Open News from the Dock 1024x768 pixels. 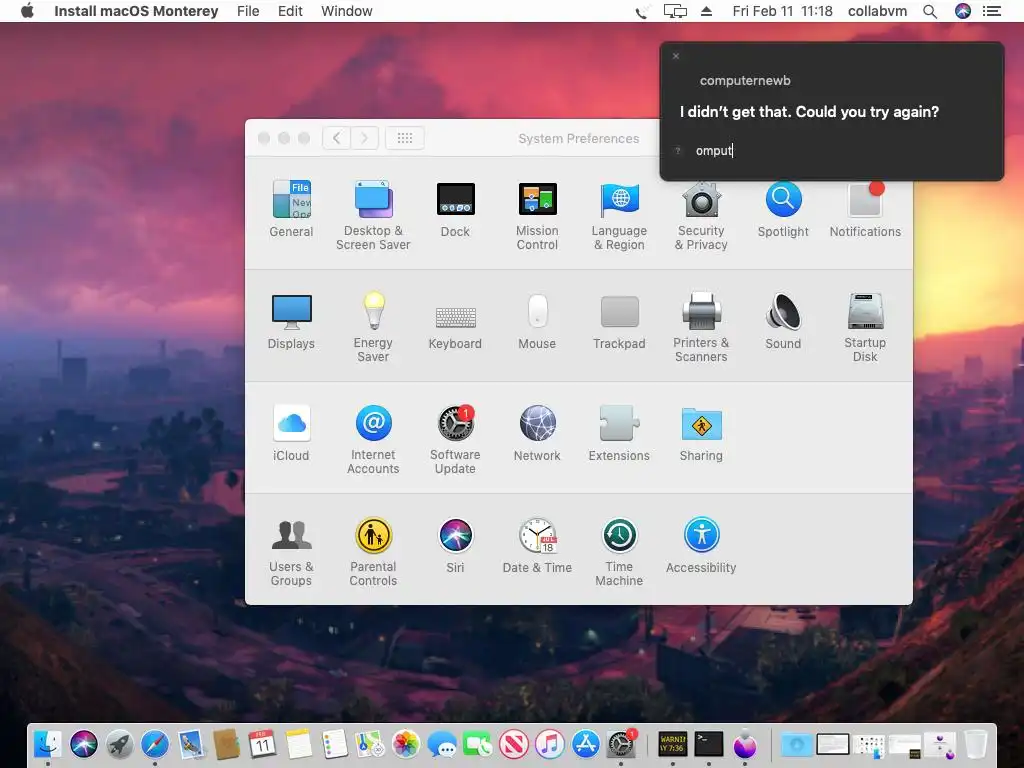point(514,744)
